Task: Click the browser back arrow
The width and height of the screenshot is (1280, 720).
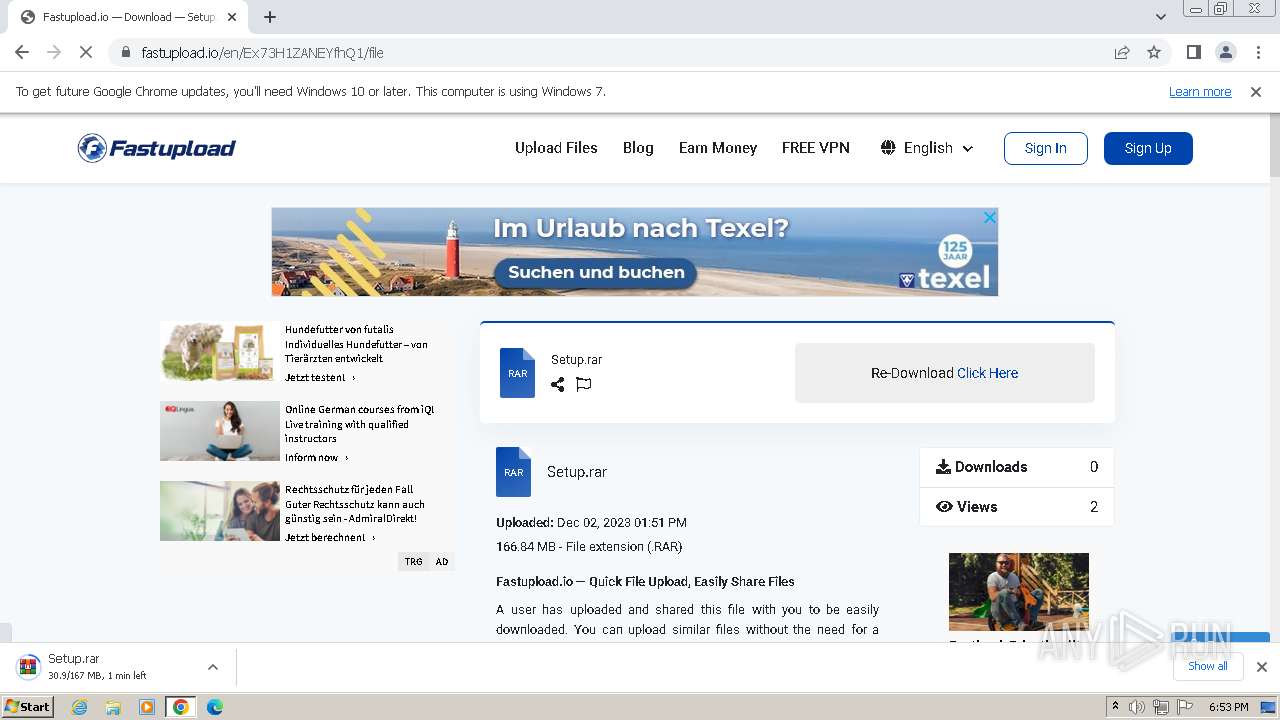Action: coord(22,52)
